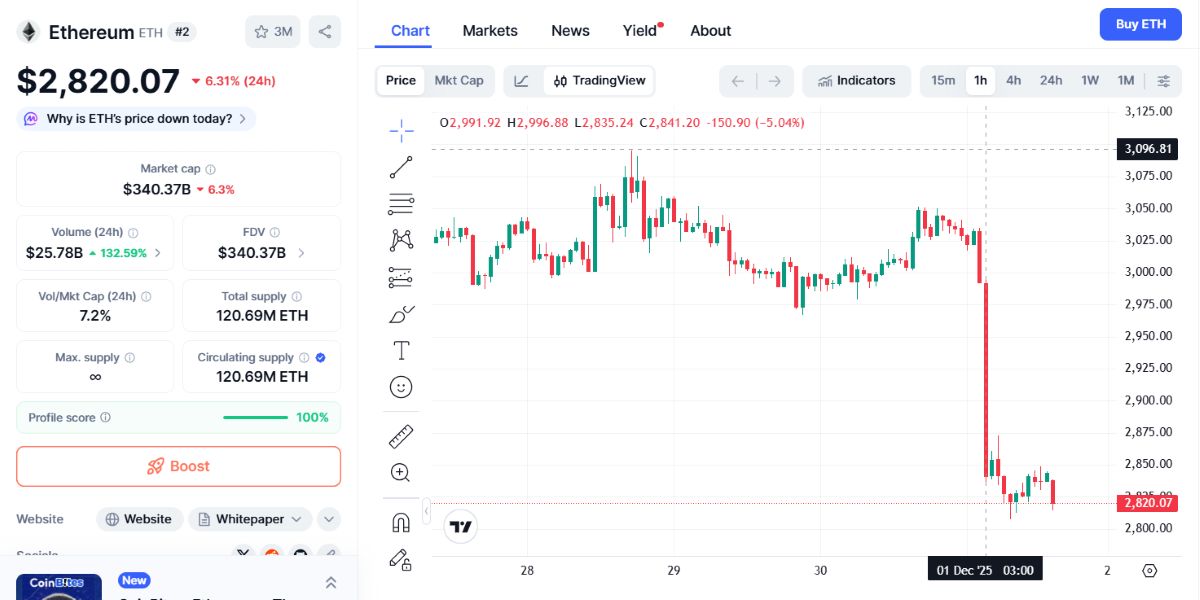
Task: Redo with the right arrow button
Action: [775, 81]
